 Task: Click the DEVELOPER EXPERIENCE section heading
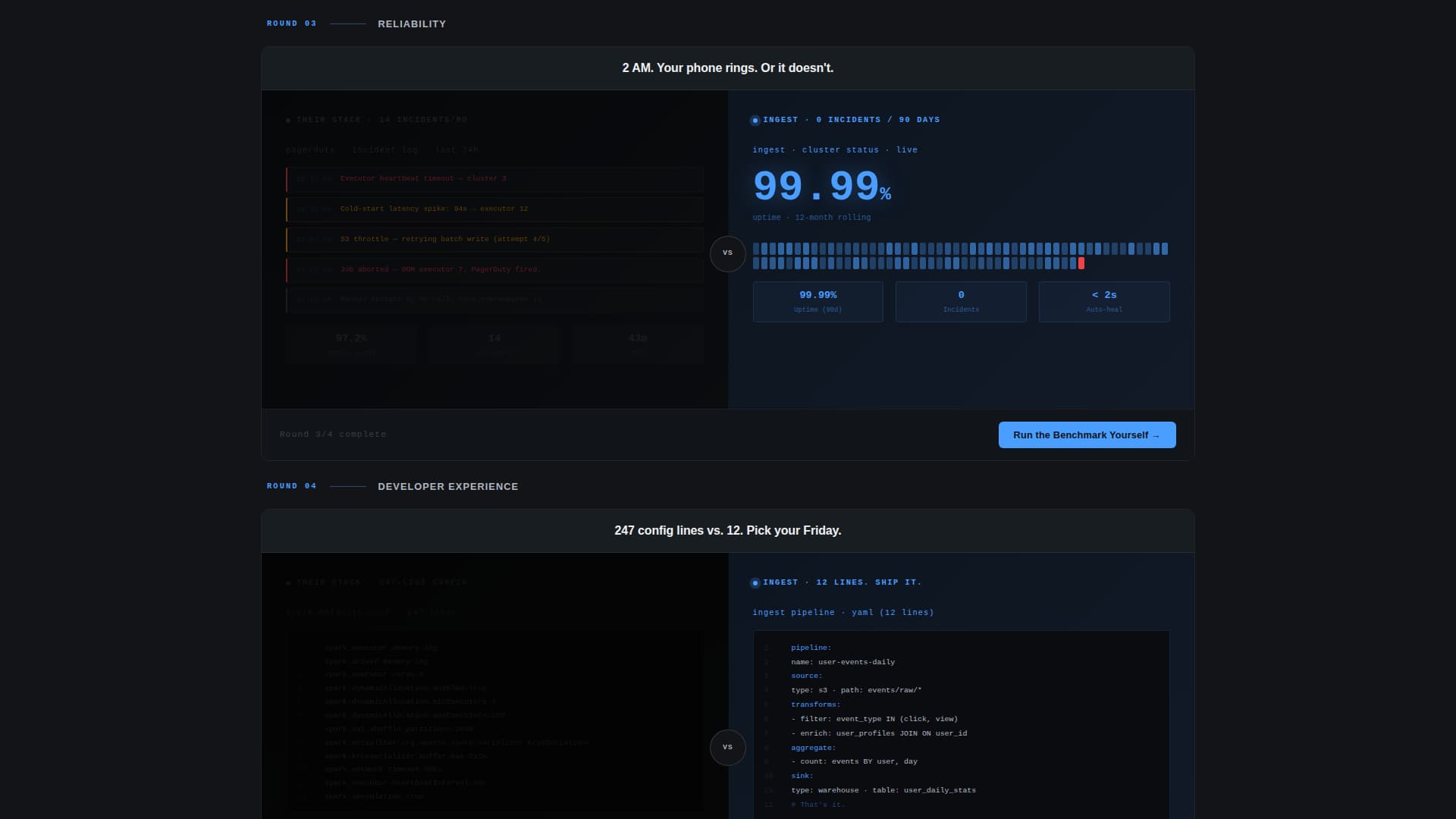coord(448,487)
